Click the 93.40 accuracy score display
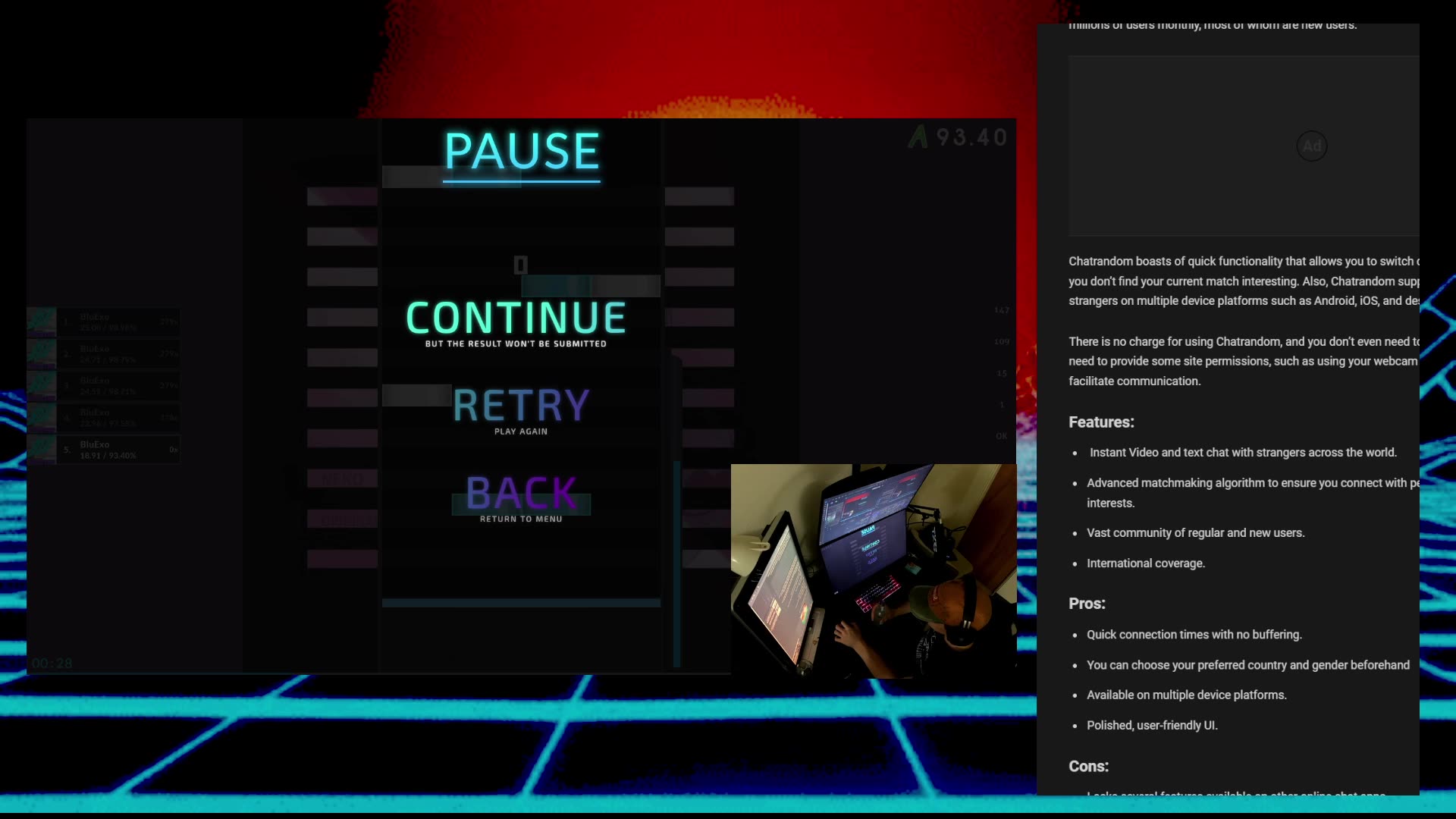 pos(971,137)
